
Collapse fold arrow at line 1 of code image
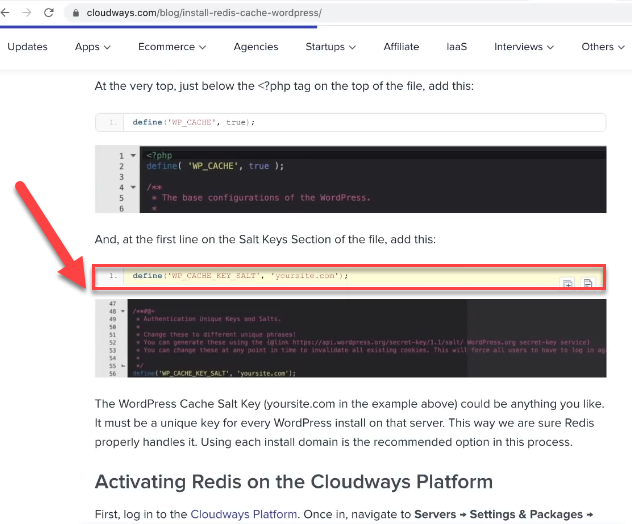click(133, 156)
